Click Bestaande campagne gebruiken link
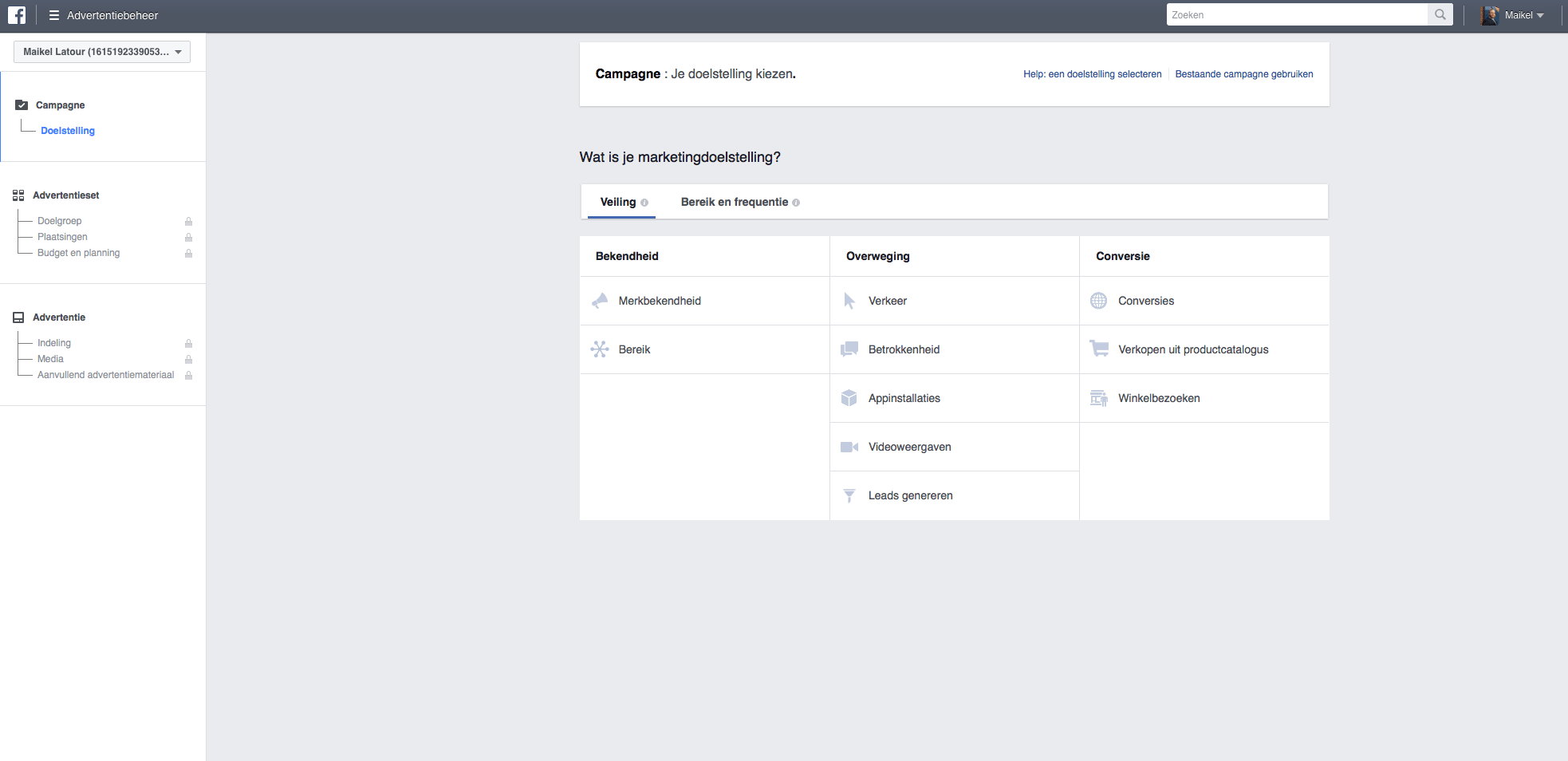Image resolution: width=1568 pixels, height=761 pixels. coord(1244,74)
